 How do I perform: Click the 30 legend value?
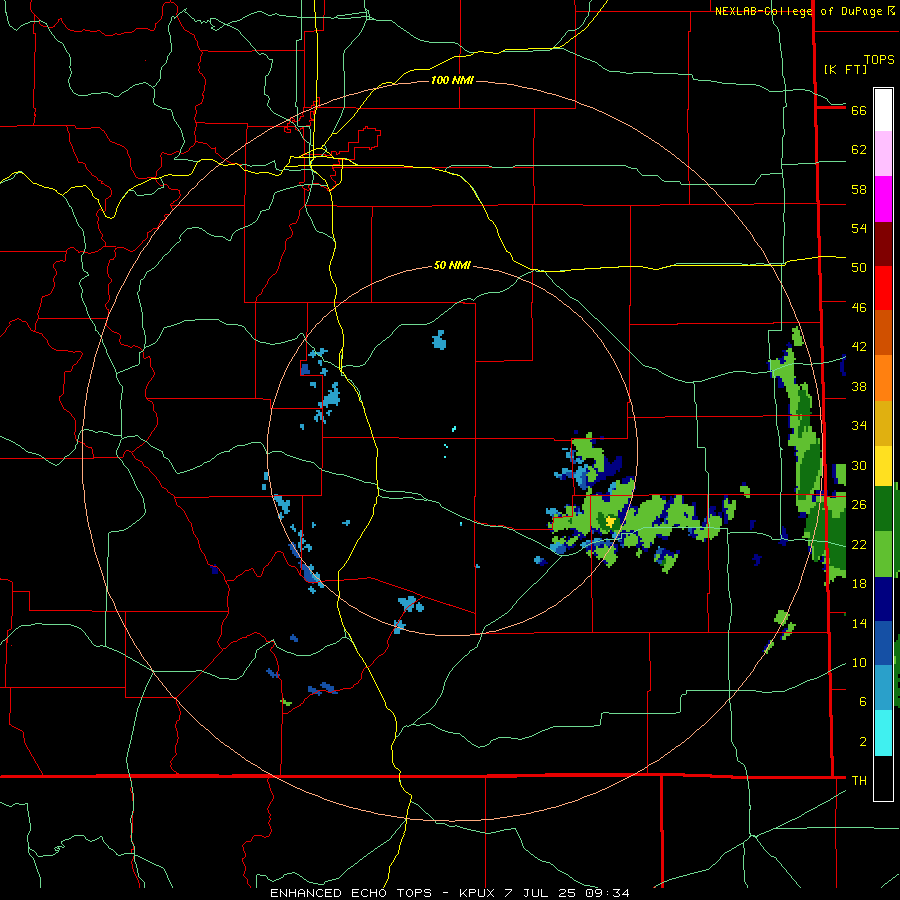[x=859, y=465]
